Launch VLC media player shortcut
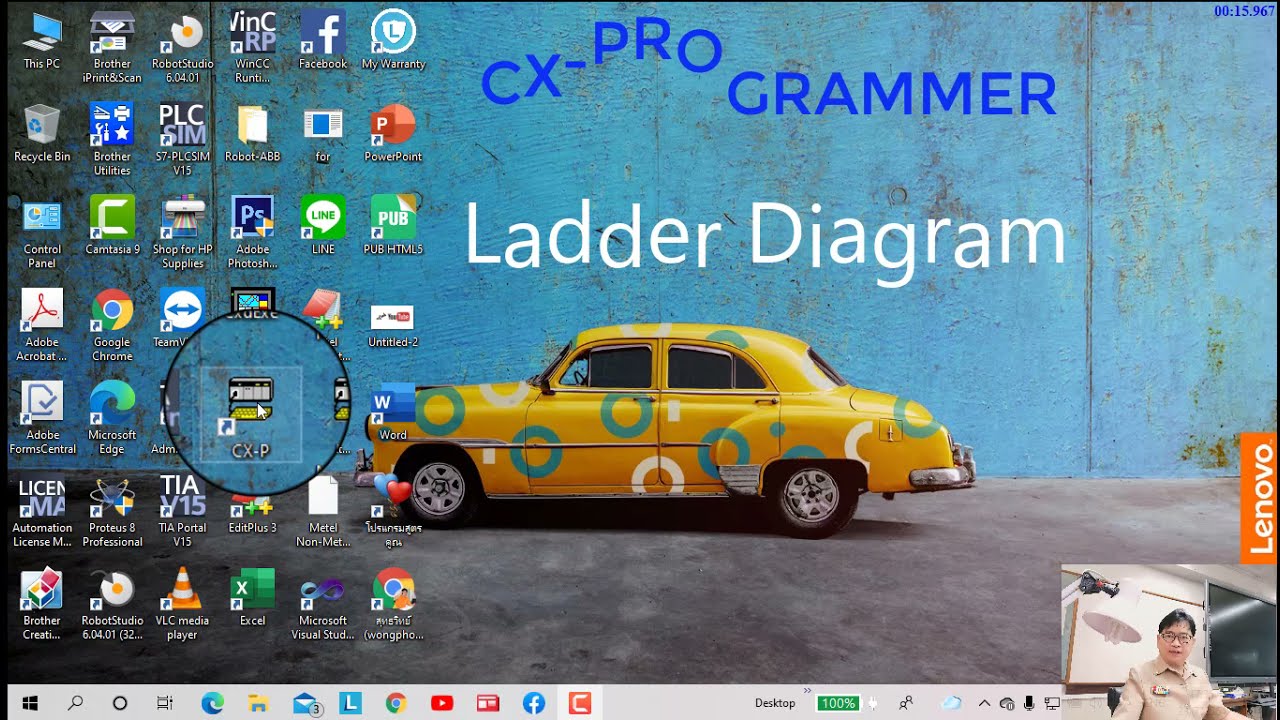The image size is (1280, 720). [x=182, y=604]
